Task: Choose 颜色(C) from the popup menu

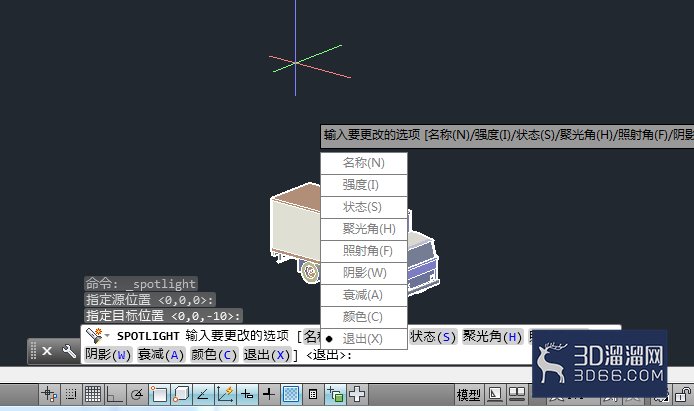Action: point(364,317)
